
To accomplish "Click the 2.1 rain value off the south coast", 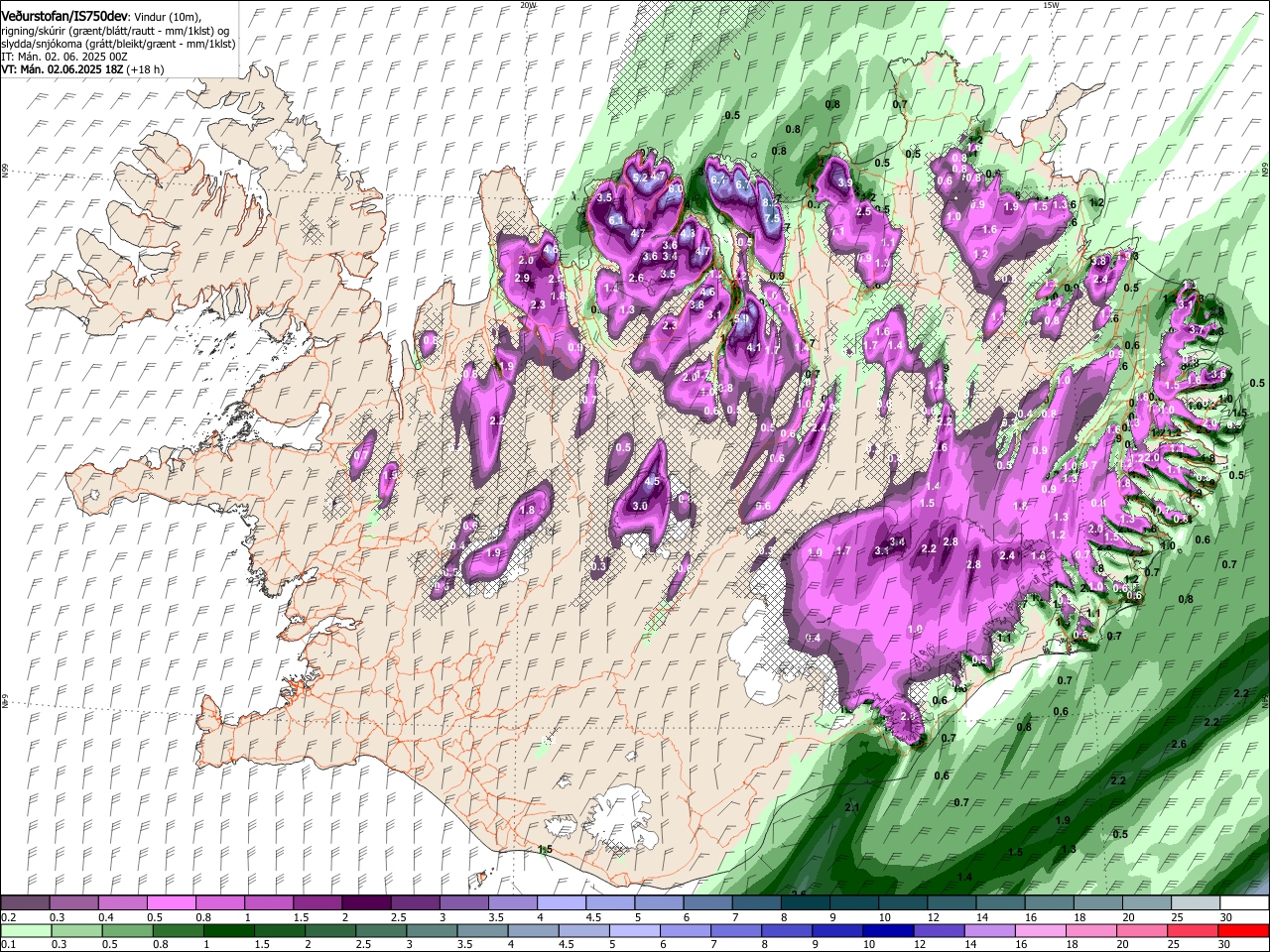I will [x=851, y=808].
